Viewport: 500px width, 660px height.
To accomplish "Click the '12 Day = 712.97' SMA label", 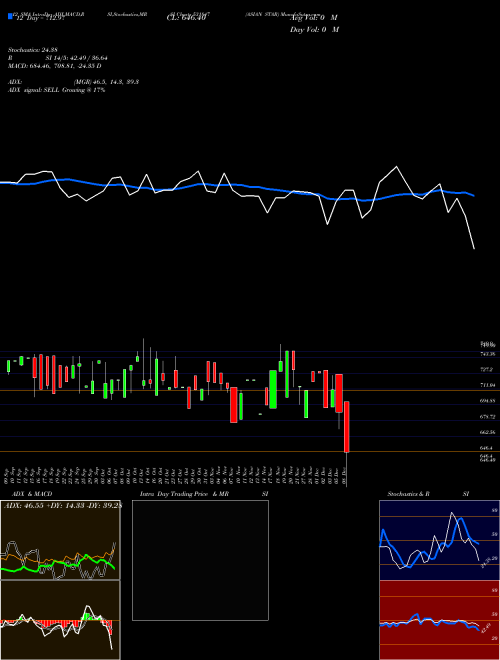I will (39, 18).
